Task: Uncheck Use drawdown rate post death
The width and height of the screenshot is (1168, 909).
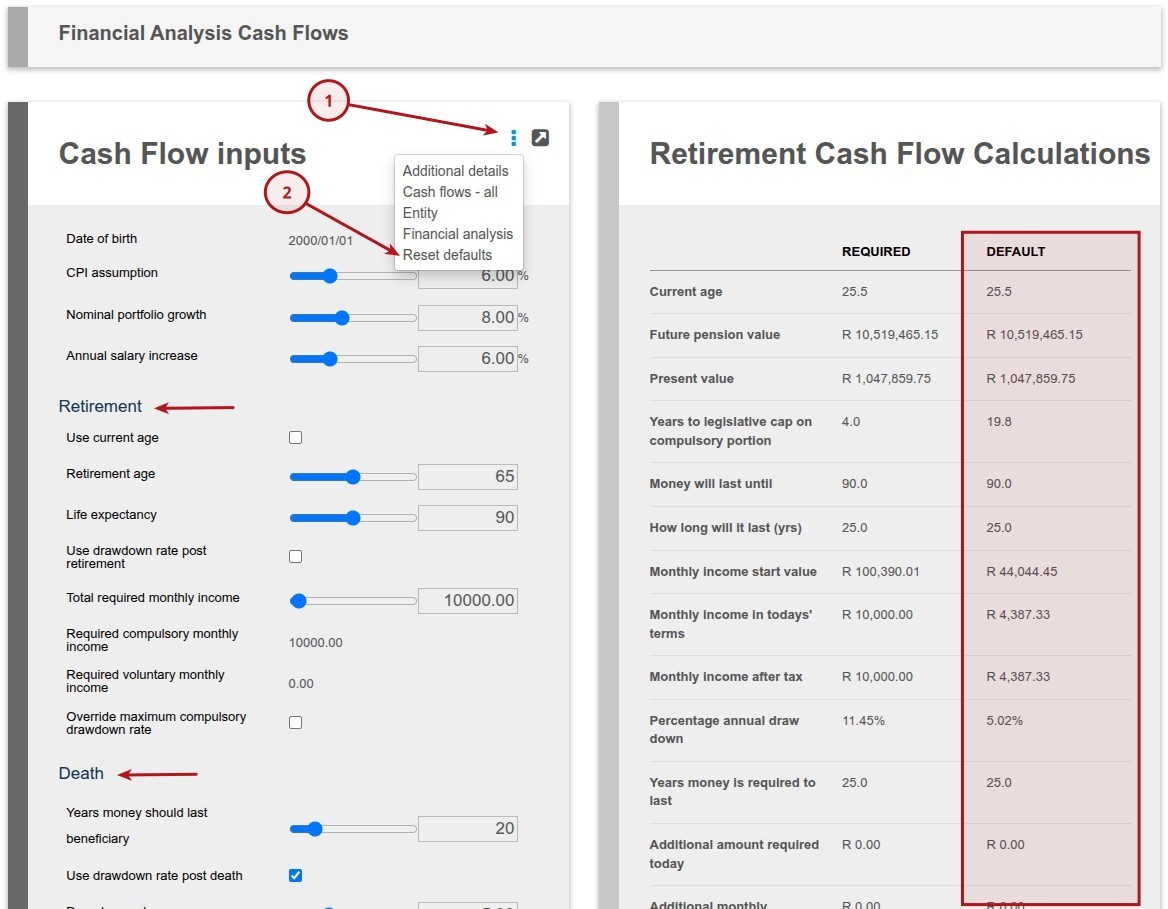Action: tap(296, 875)
